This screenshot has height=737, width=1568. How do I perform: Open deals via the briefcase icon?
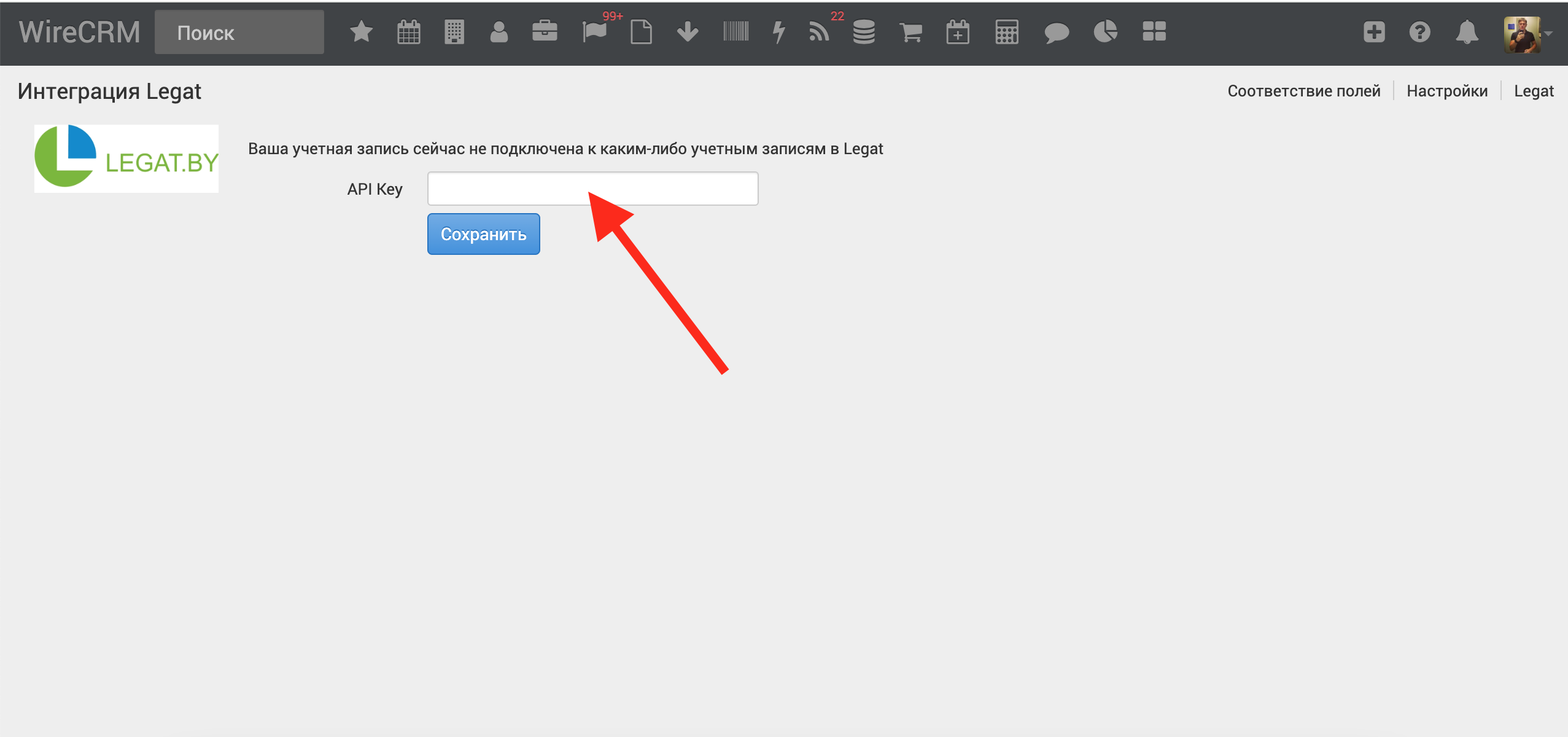pos(545,32)
